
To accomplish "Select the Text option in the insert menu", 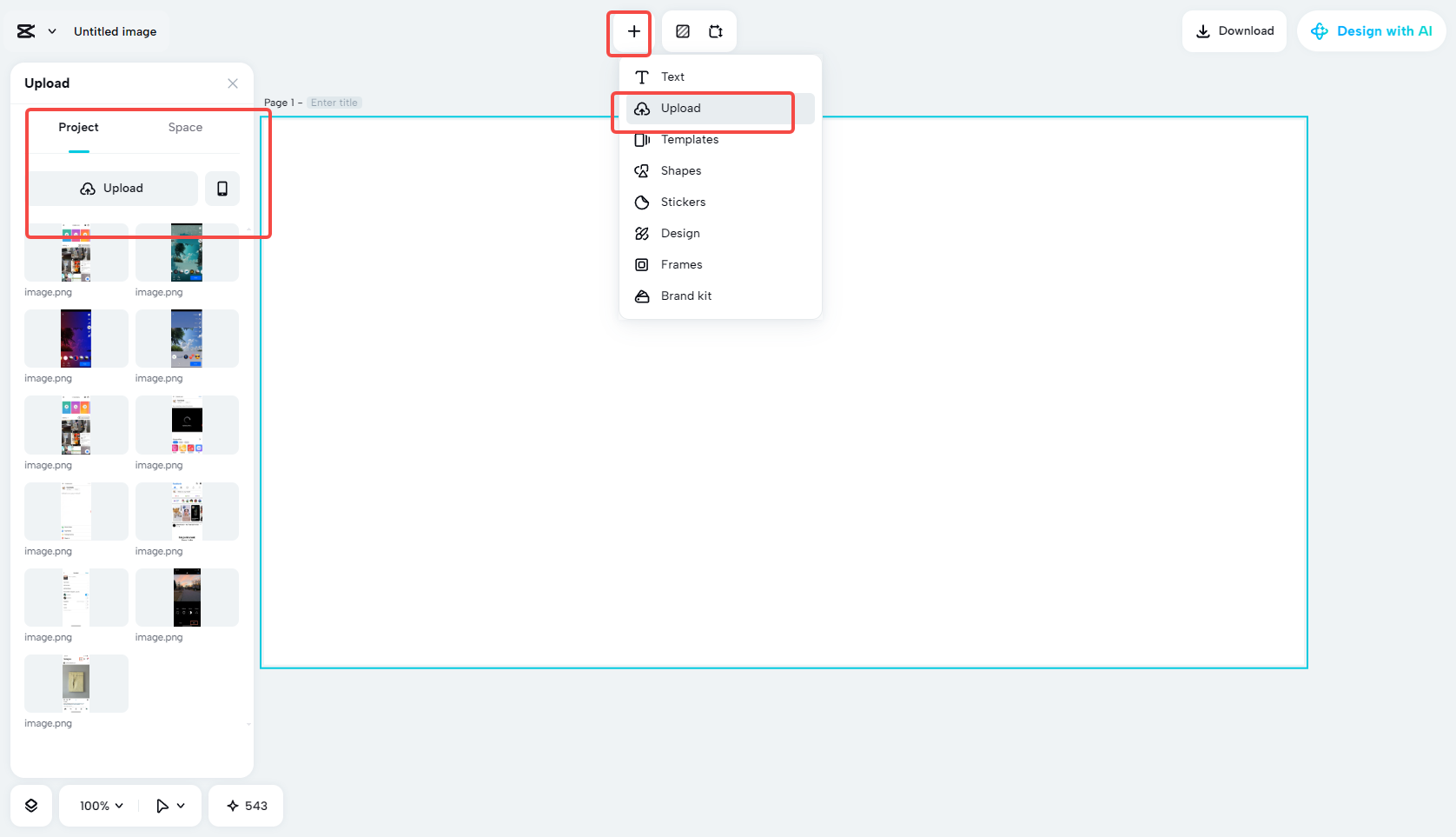I will pos(672,76).
